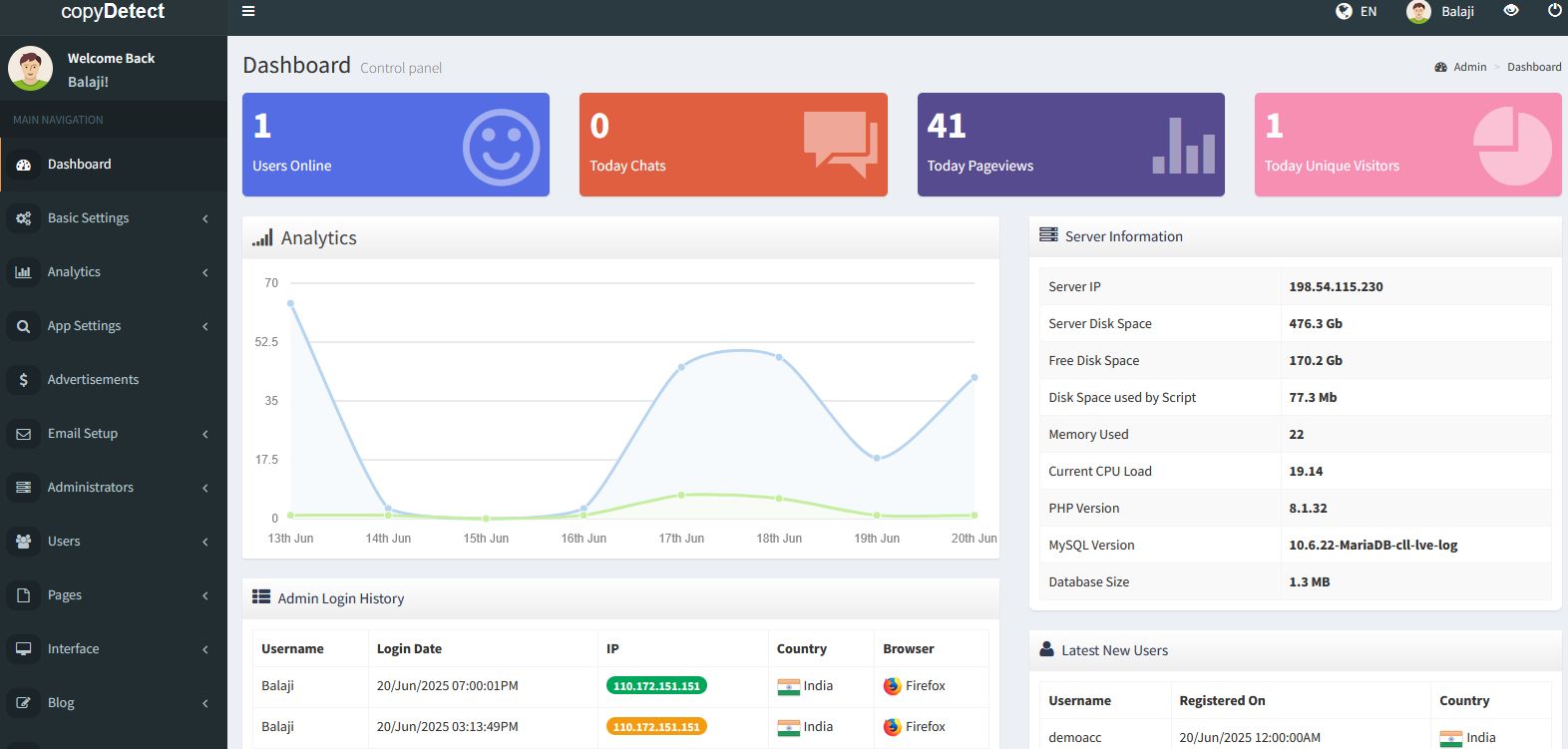Click the Interface monitor icon

24,649
